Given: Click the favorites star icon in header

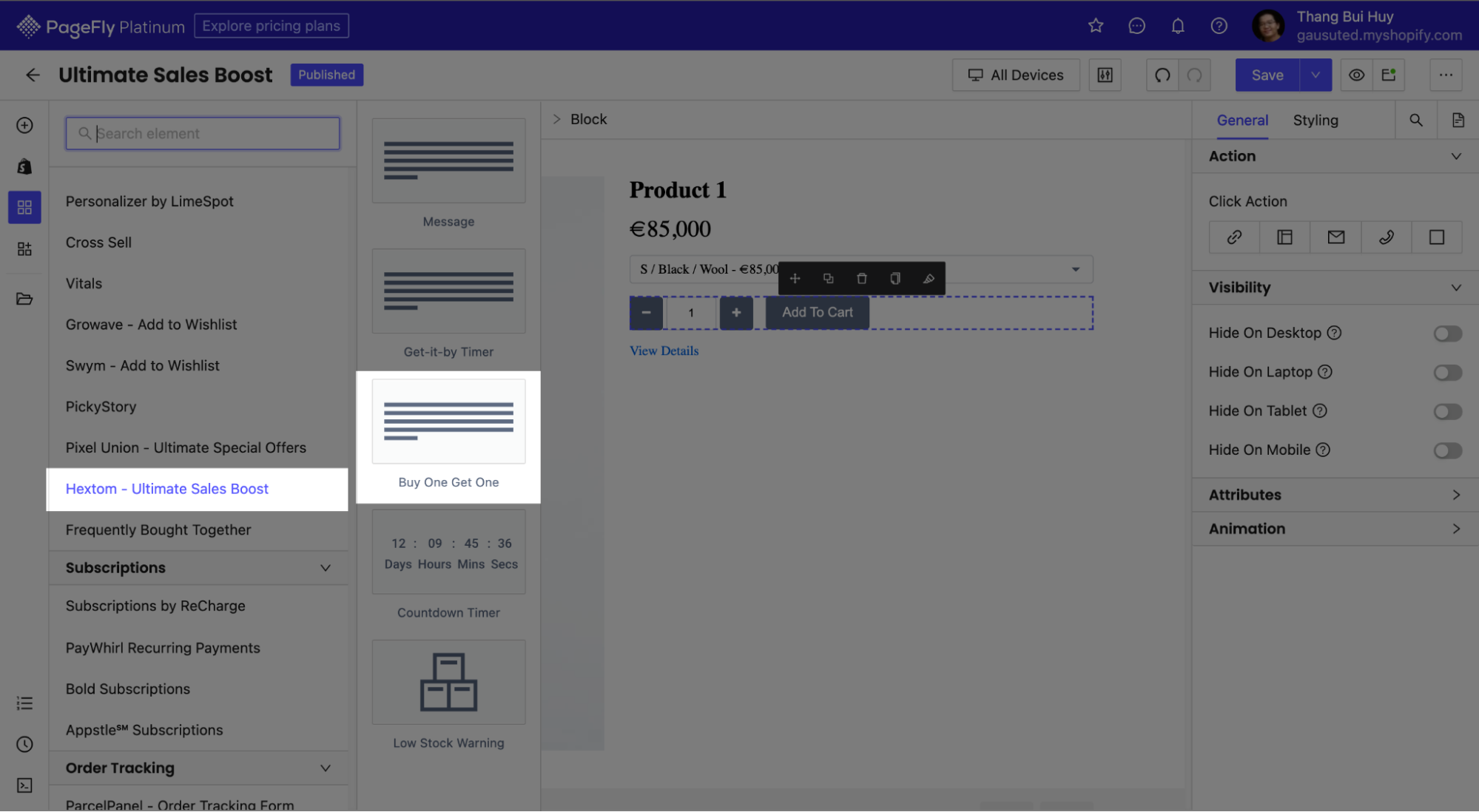Looking at the screenshot, I should [x=1096, y=26].
